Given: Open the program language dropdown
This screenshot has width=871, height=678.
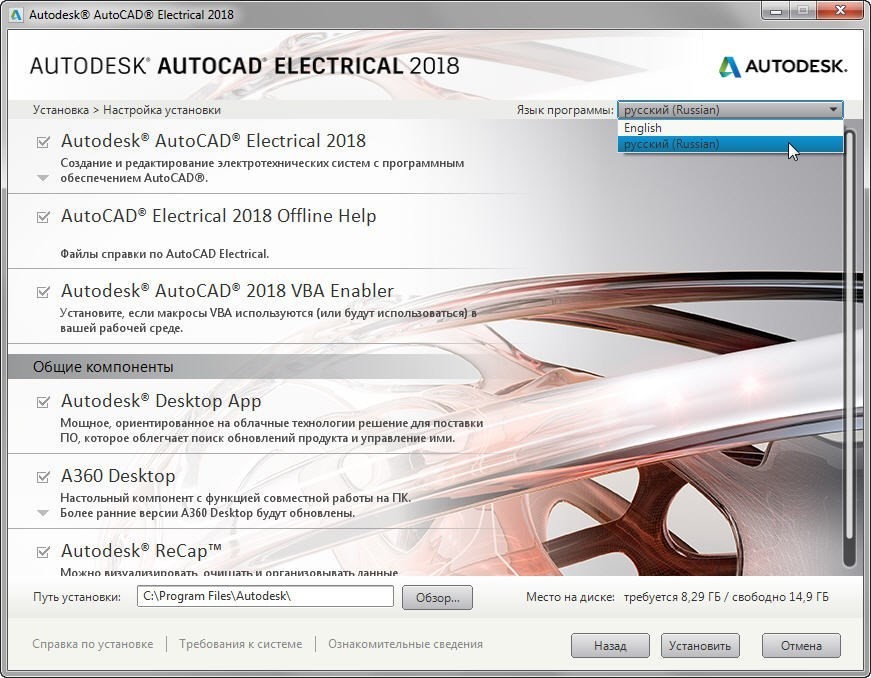Looking at the screenshot, I should 730,110.
